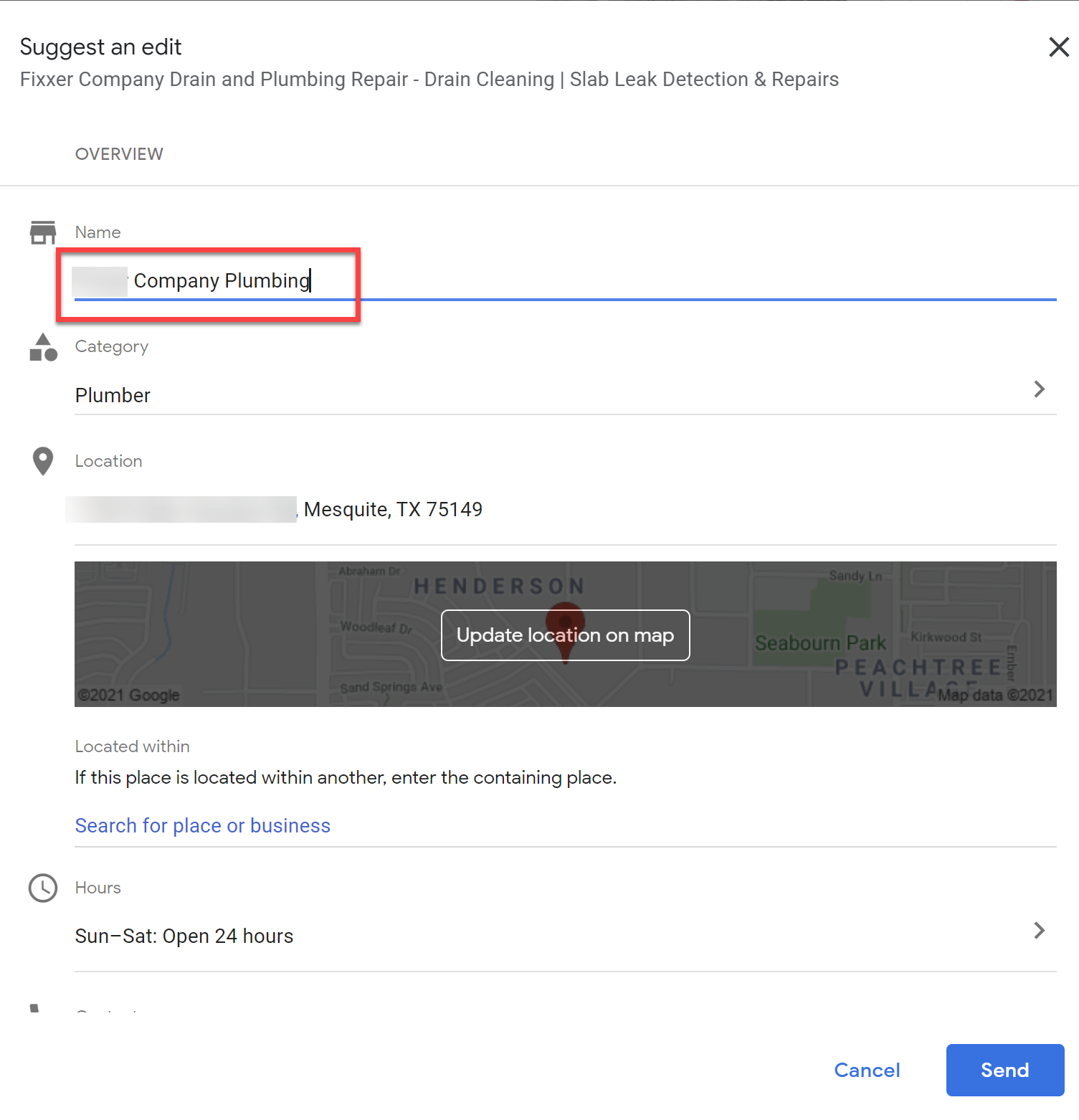Click the partially visible contact icon below Hours
Image resolution: width=1079 pixels, height=1120 pixels.
33,1011
